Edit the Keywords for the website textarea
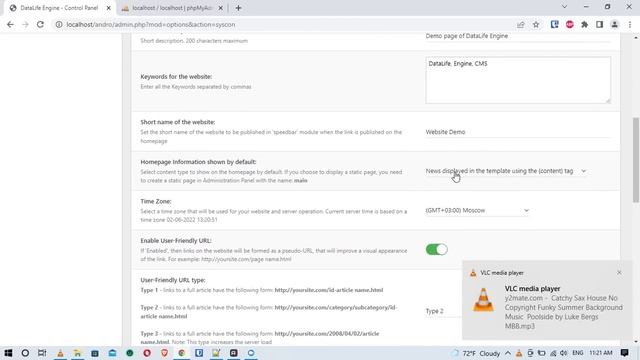 tap(518, 80)
